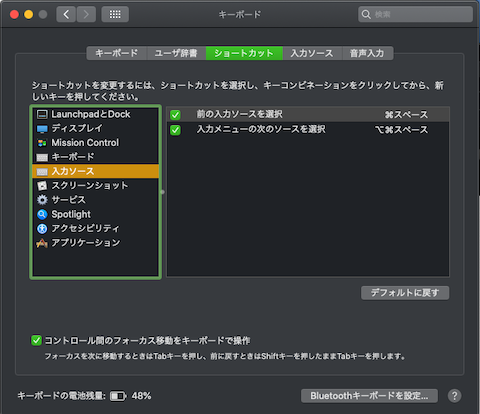The height and width of the screenshot is (414, 480).
Task: Toggle keyboard focus navigation checkbox
Action: (x=36, y=340)
